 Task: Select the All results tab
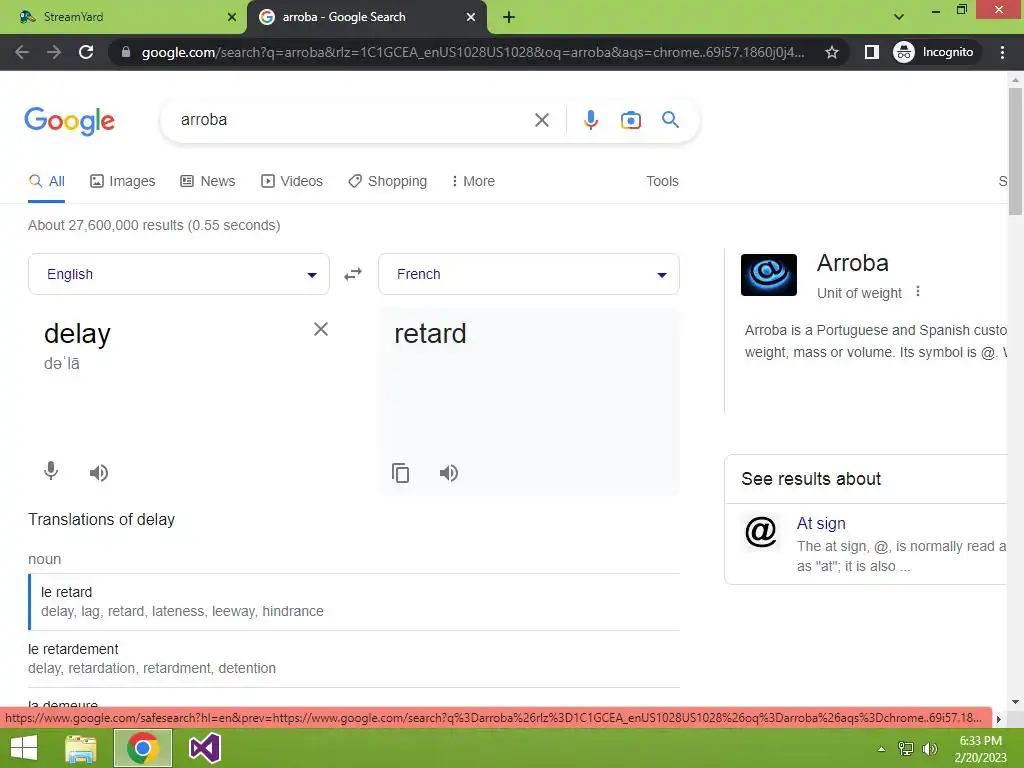[46, 181]
